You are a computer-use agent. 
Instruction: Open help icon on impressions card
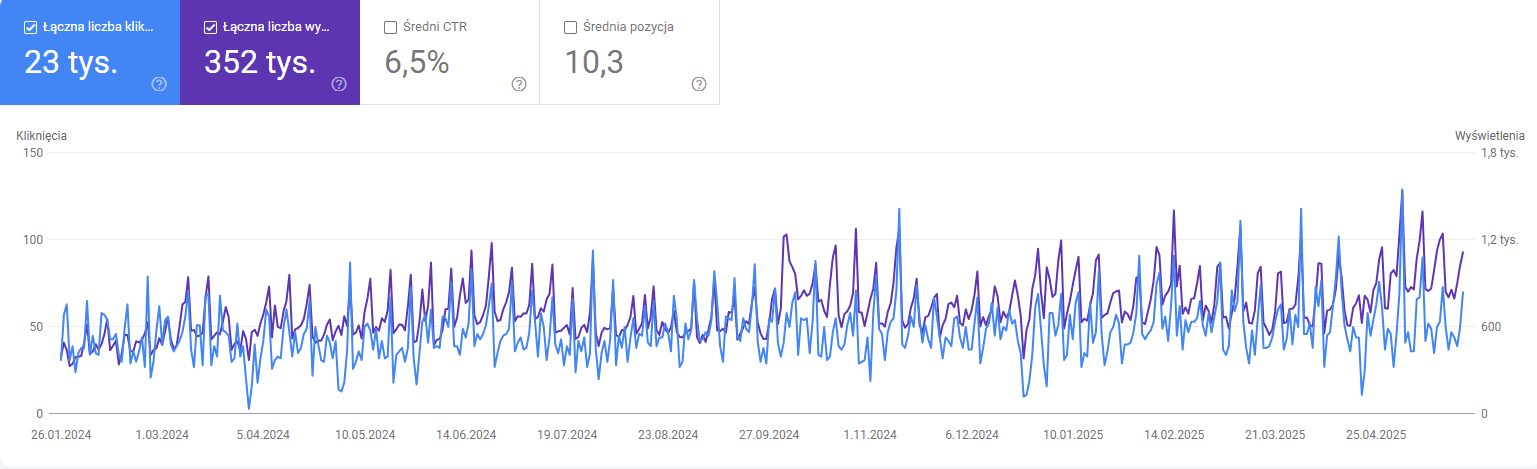(x=339, y=84)
